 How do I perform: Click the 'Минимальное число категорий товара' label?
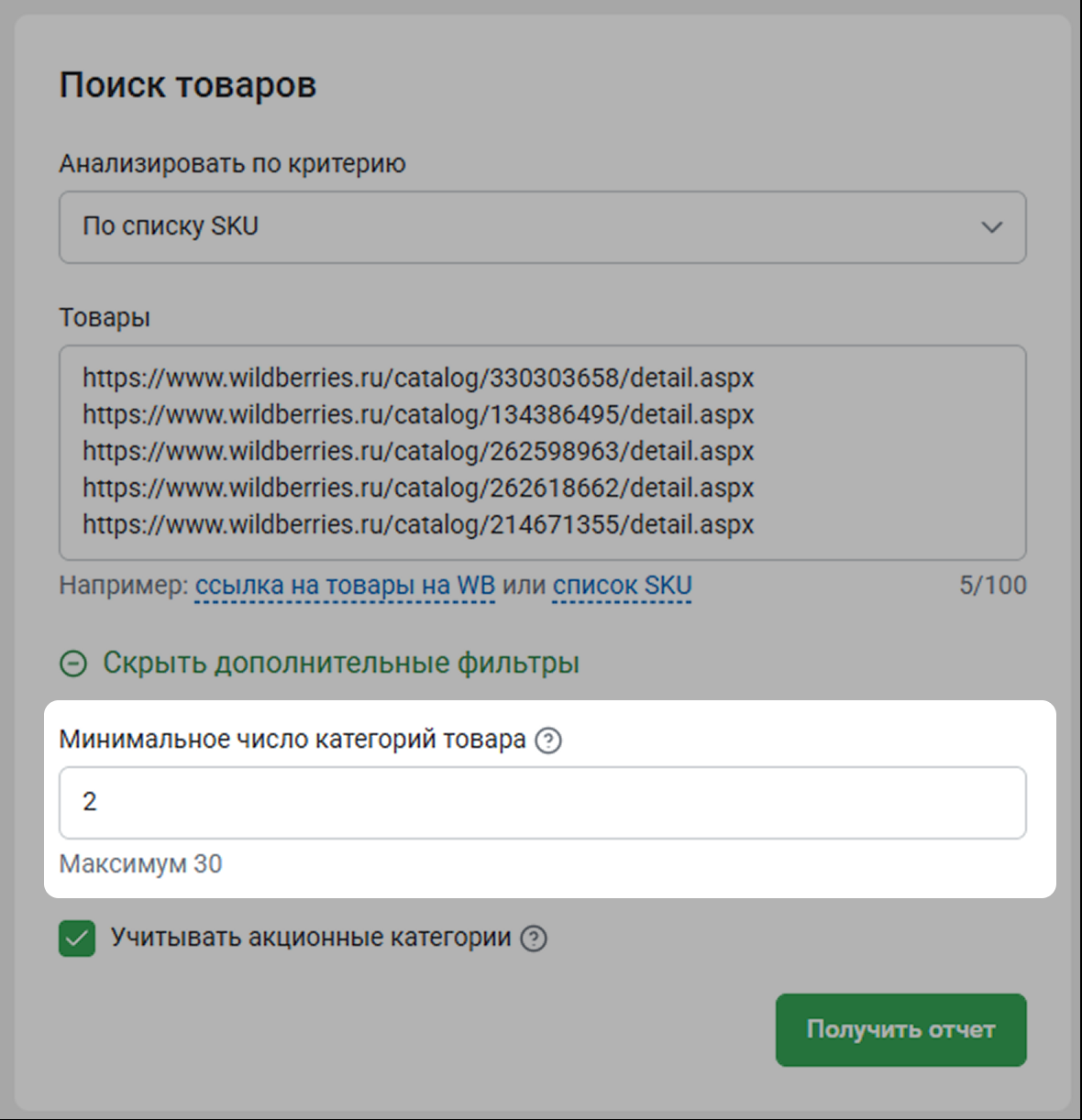(292, 740)
